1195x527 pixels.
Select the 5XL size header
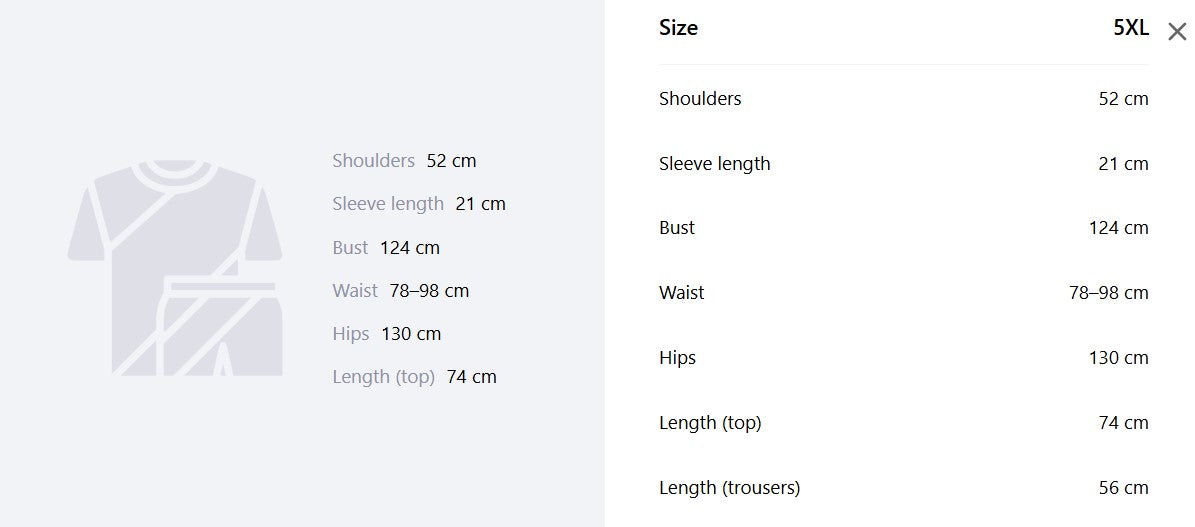(x=1131, y=28)
